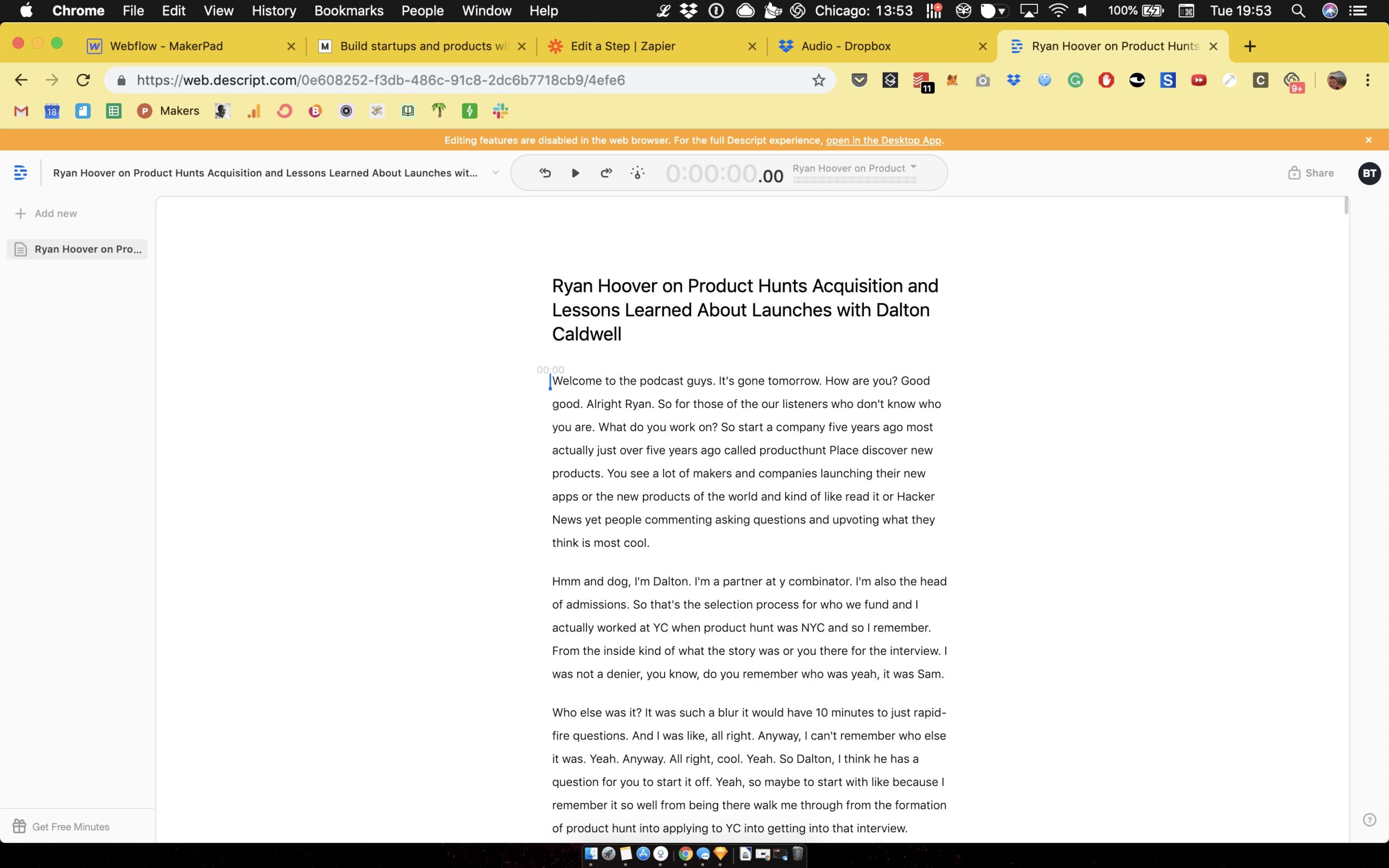
Task: Open the help question mark icon
Action: tap(1369, 819)
